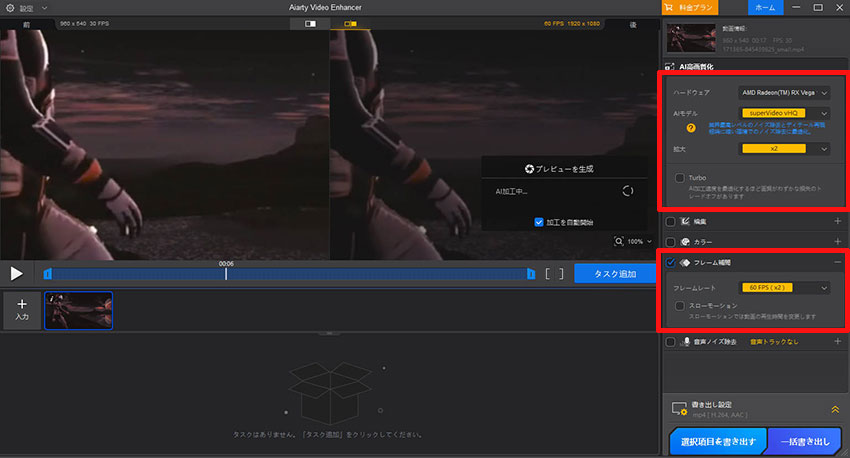Click the video info thumbnail in right panel
This screenshot has height=458, width=850.
pos(691,38)
